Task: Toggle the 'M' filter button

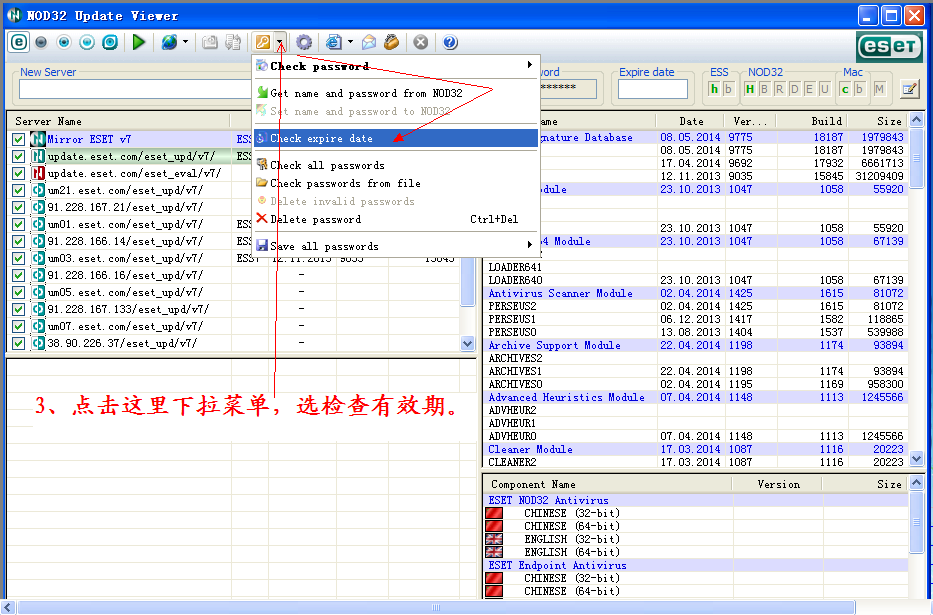Action: (879, 89)
